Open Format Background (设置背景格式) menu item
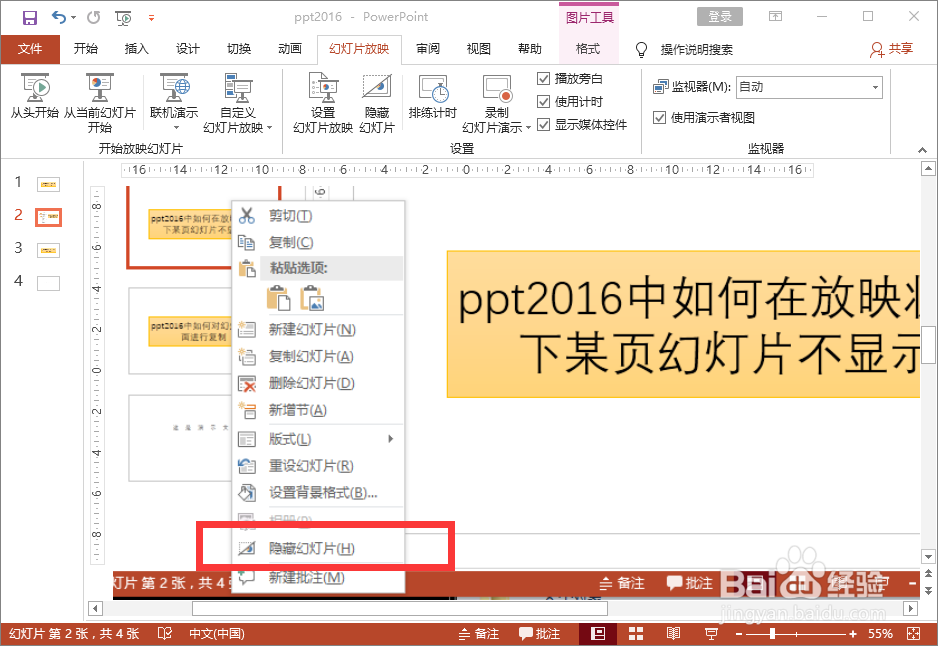The height and width of the screenshot is (646, 938). pos(319,493)
